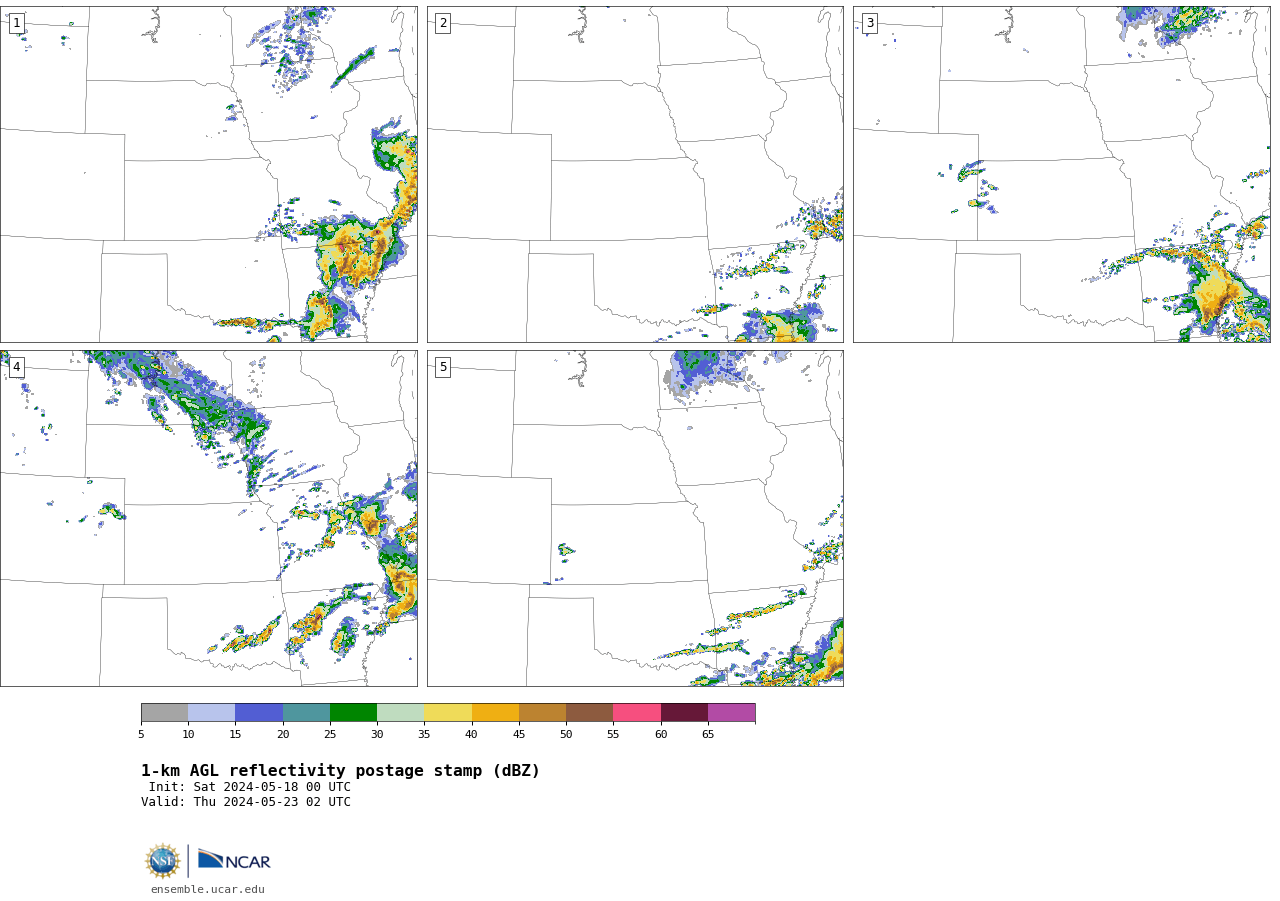This screenshot has width=1280, height=901.
Task: Click the 'Init: Sat 2024-05-18 00 UTC' text
Action: point(250,787)
